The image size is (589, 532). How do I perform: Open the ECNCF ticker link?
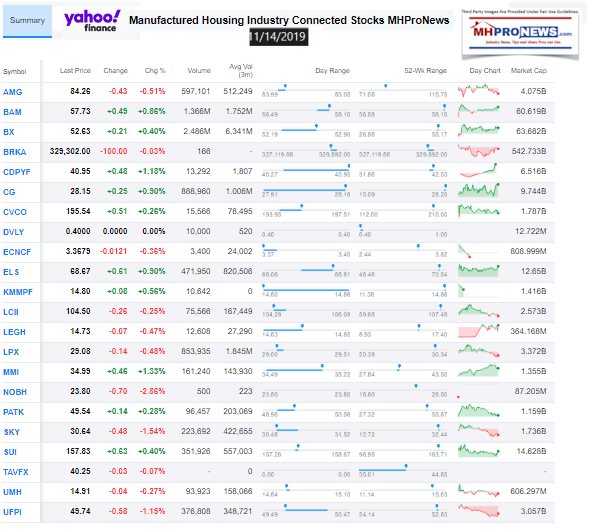(17, 252)
